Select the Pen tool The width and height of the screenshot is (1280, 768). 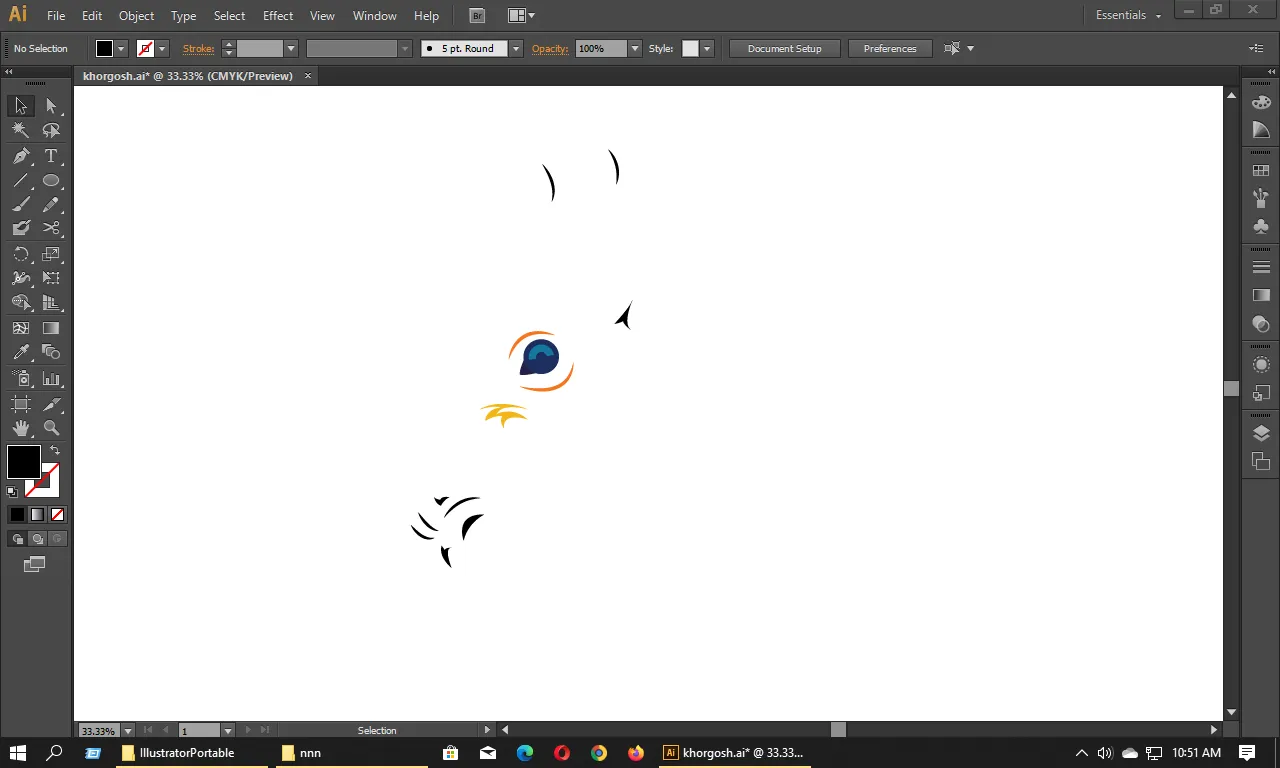click(x=21, y=156)
